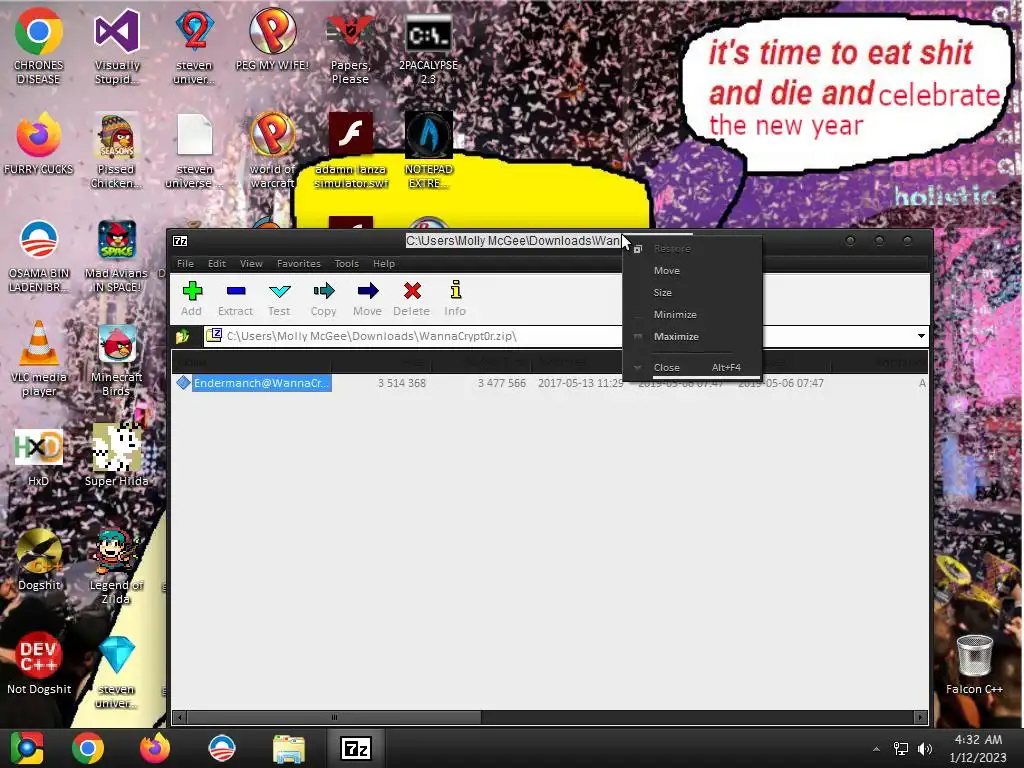
Task: Select Legend of Zilda desktop icon
Action: pos(116,566)
